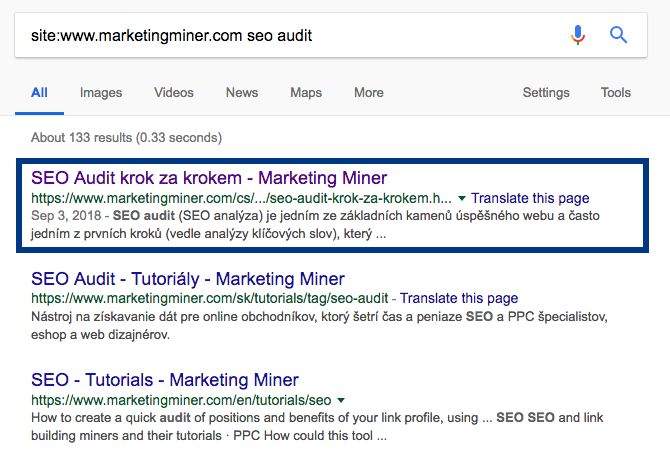
Task: Open the search Tools menu
Action: pyautogui.click(x=616, y=93)
